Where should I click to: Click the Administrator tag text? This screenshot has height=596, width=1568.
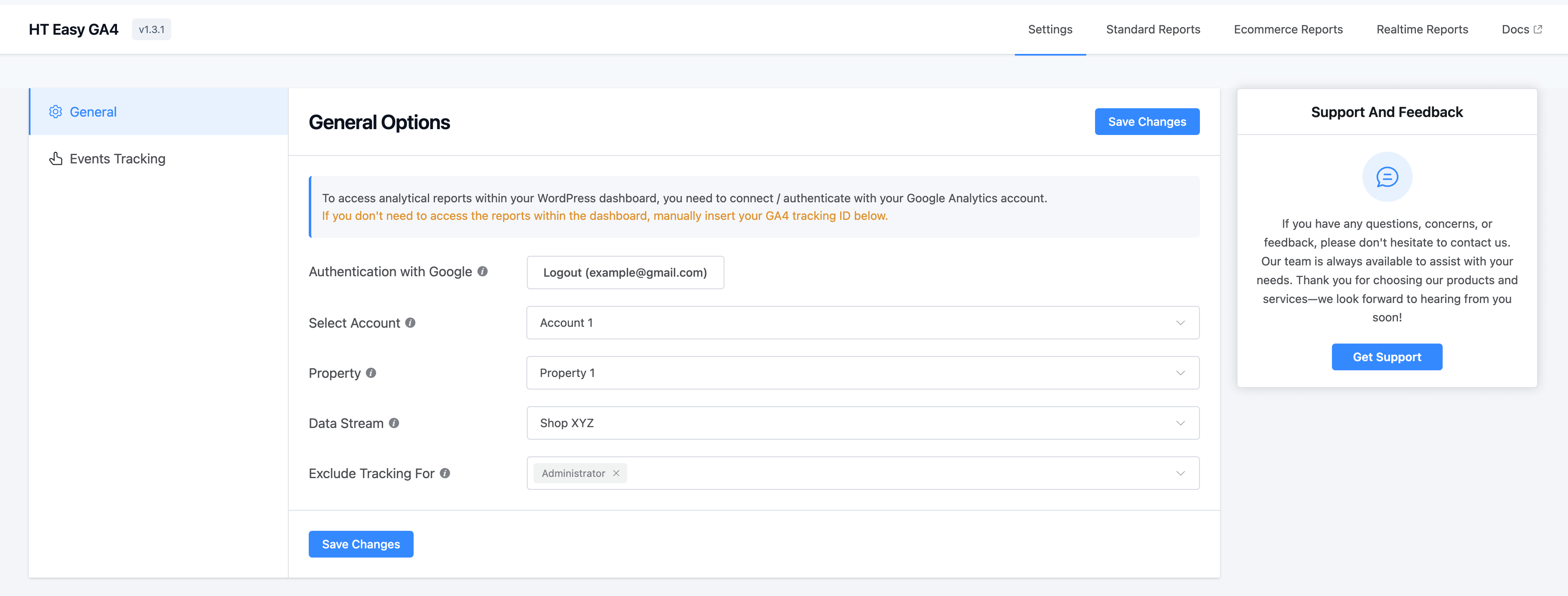[x=573, y=473]
